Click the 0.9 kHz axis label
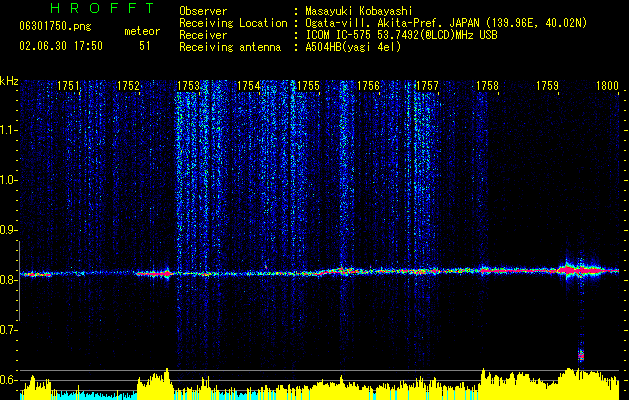Screen dimensions: 629x400 point(8,230)
